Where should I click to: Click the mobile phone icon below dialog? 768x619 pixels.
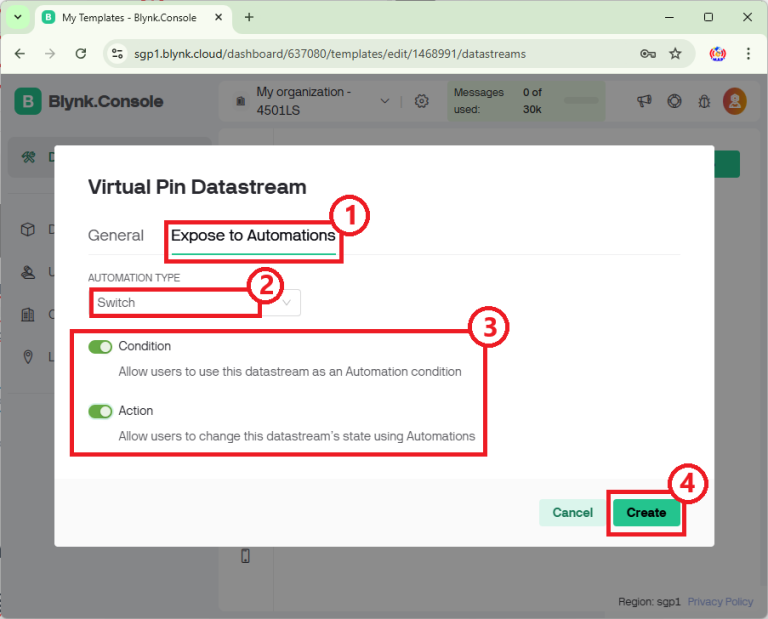click(246, 557)
